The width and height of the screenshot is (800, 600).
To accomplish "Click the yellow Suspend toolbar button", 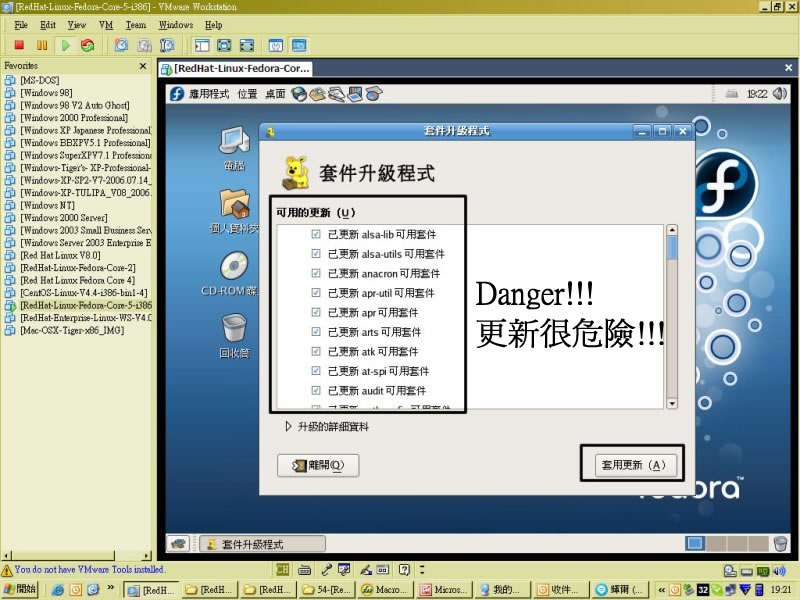I will click(42, 45).
